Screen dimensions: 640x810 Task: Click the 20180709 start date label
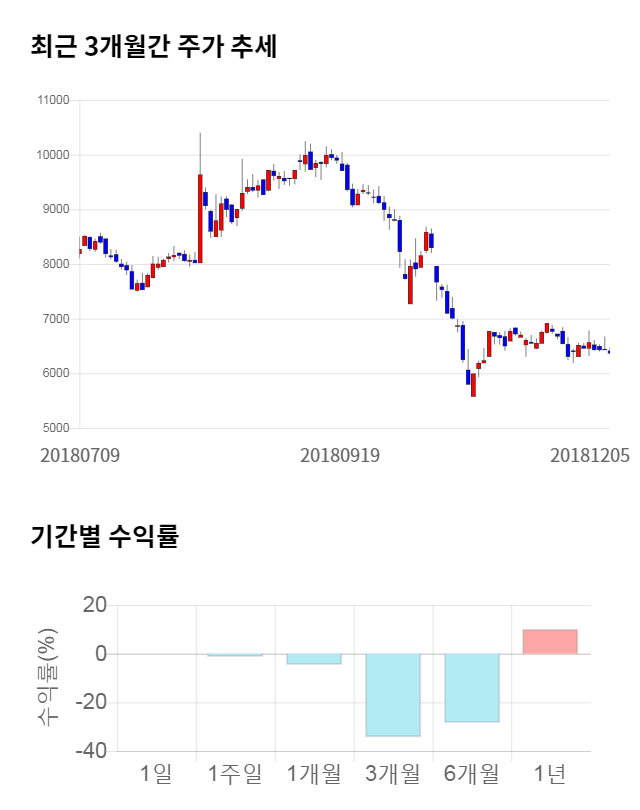pos(80,455)
